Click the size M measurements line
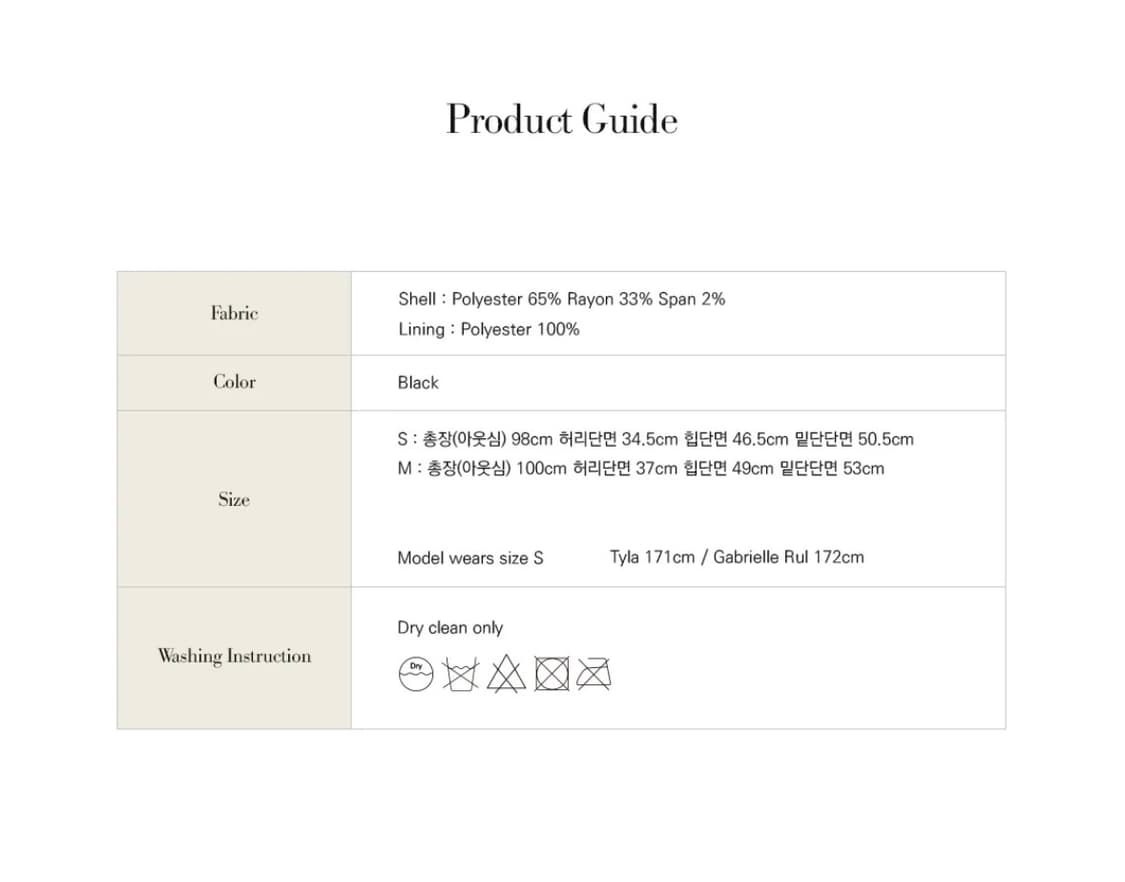Viewport: 1125px width, 882px height. click(640, 468)
